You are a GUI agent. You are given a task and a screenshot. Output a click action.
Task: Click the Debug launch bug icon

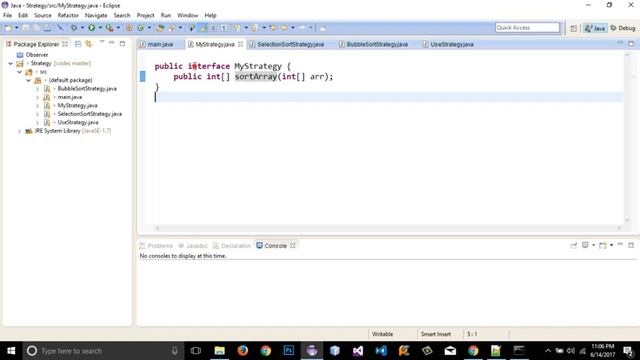click(x=73, y=28)
